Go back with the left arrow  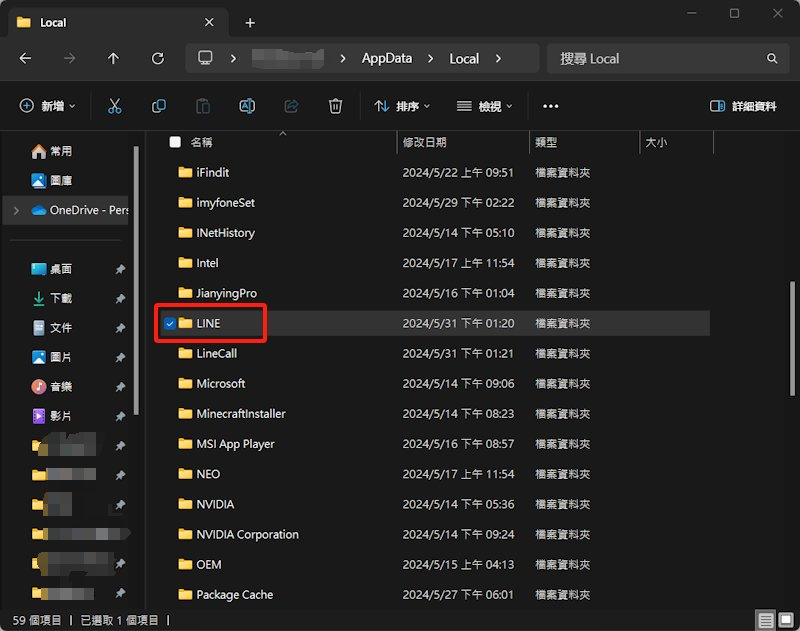pyautogui.click(x=25, y=59)
